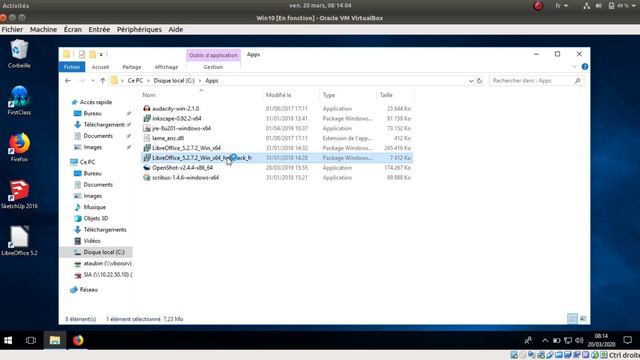Open the Accueil ribbon tab
Viewport: 640px width, 360px height.
click(x=100, y=67)
